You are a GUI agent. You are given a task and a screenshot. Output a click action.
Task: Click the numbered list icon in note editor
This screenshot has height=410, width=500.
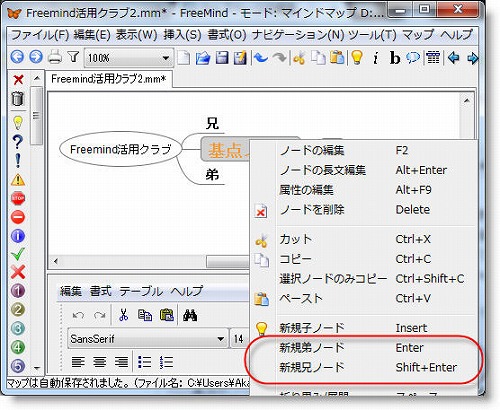166,362
